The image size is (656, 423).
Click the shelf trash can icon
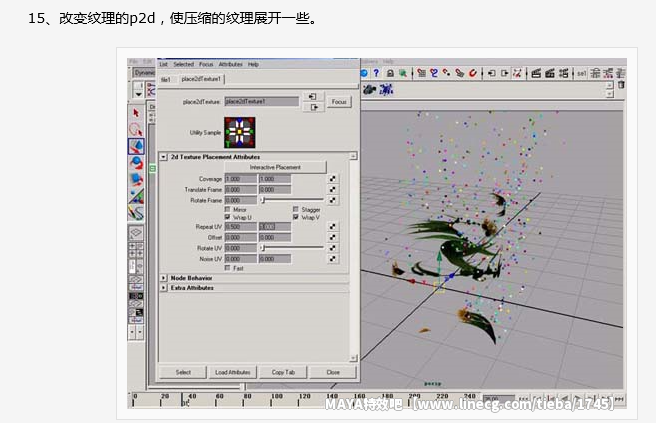pyautogui.click(x=621, y=85)
